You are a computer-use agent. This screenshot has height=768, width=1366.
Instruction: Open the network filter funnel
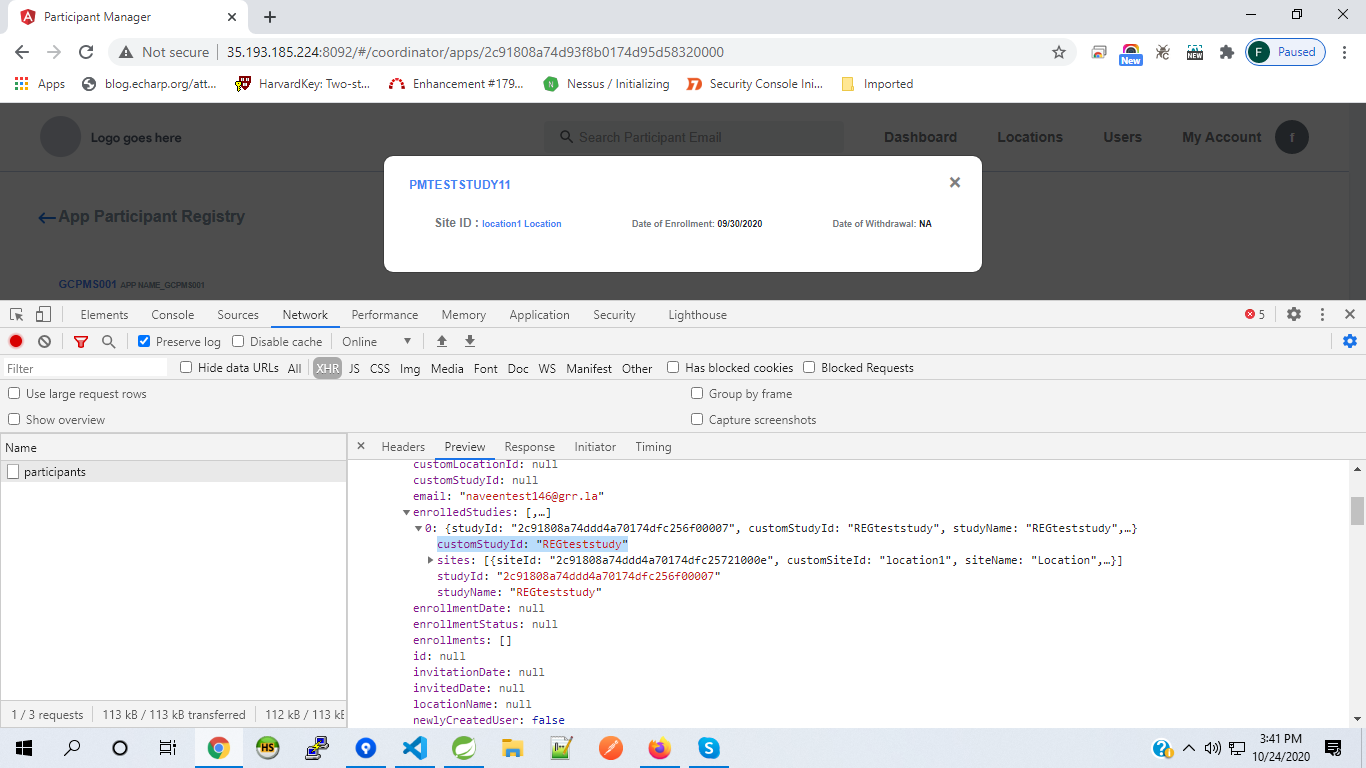(x=81, y=341)
